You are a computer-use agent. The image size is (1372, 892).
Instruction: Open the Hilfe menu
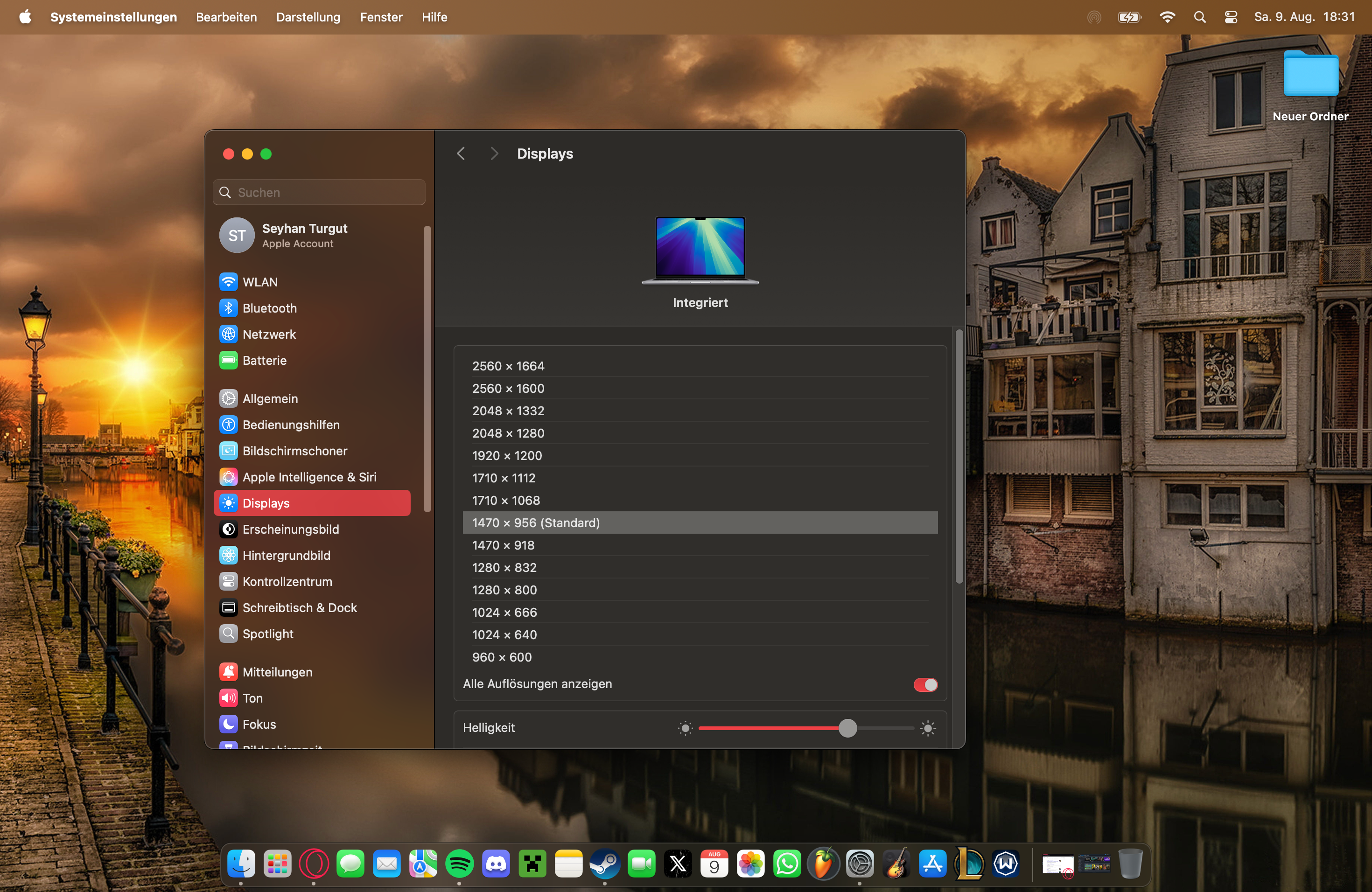point(434,17)
